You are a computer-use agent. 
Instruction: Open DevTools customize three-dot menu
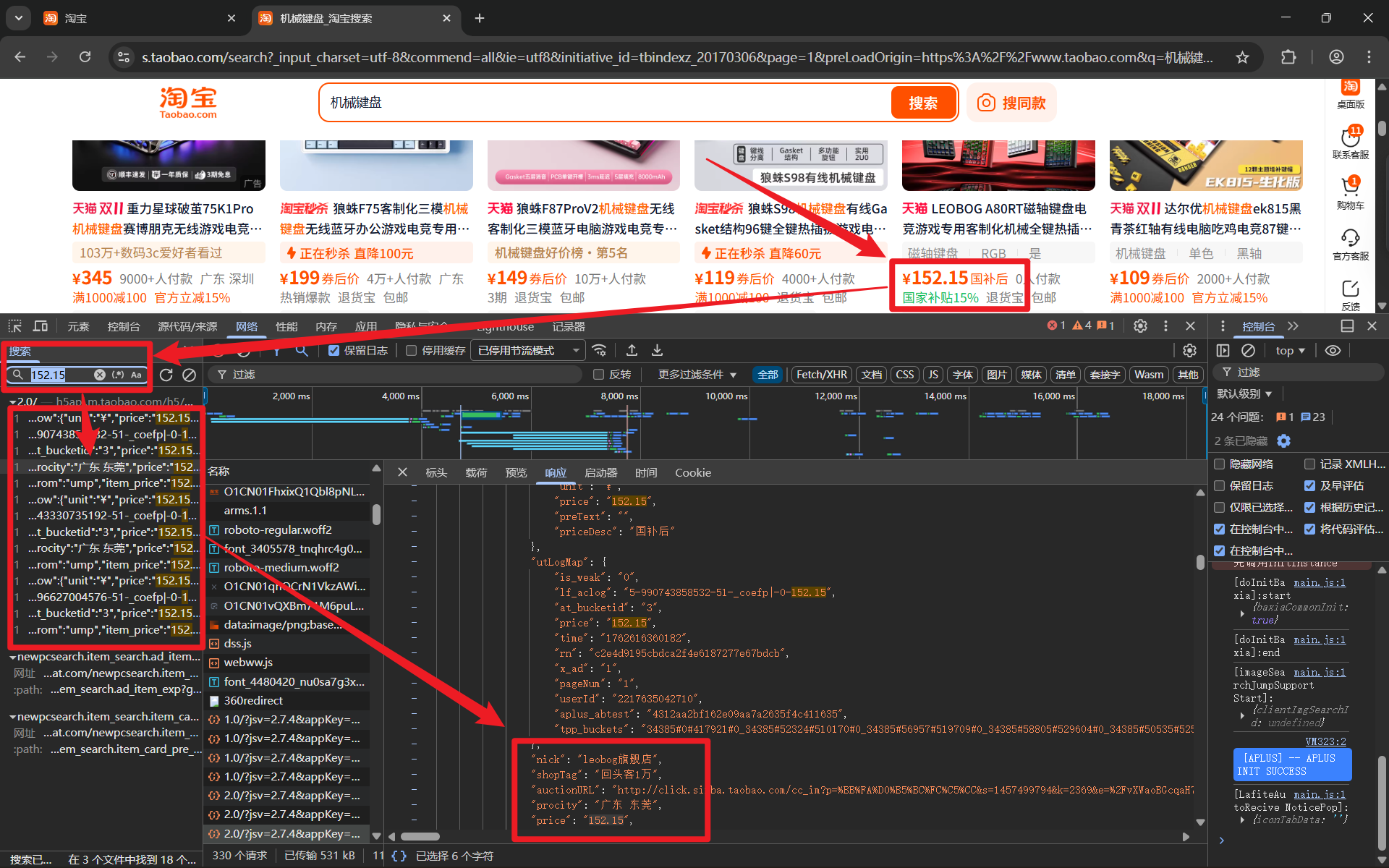1165,326
